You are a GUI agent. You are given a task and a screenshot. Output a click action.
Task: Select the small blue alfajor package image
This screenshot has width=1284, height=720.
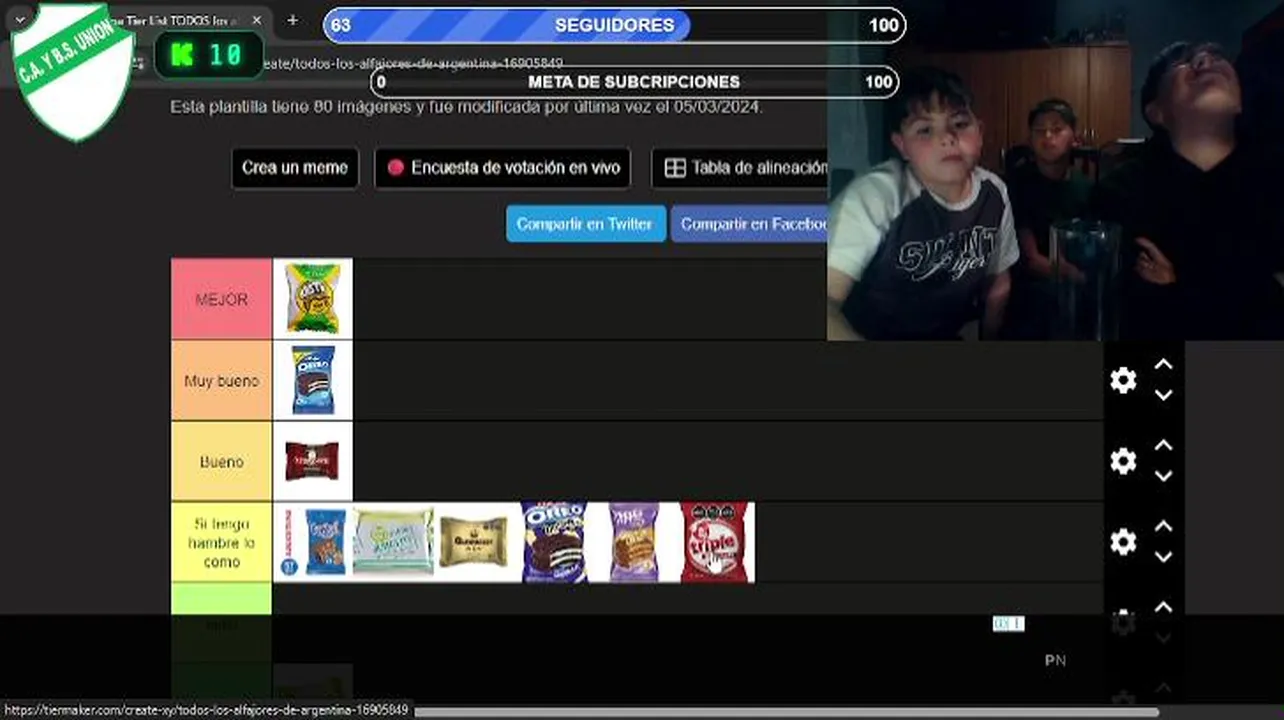pos(313,542)
